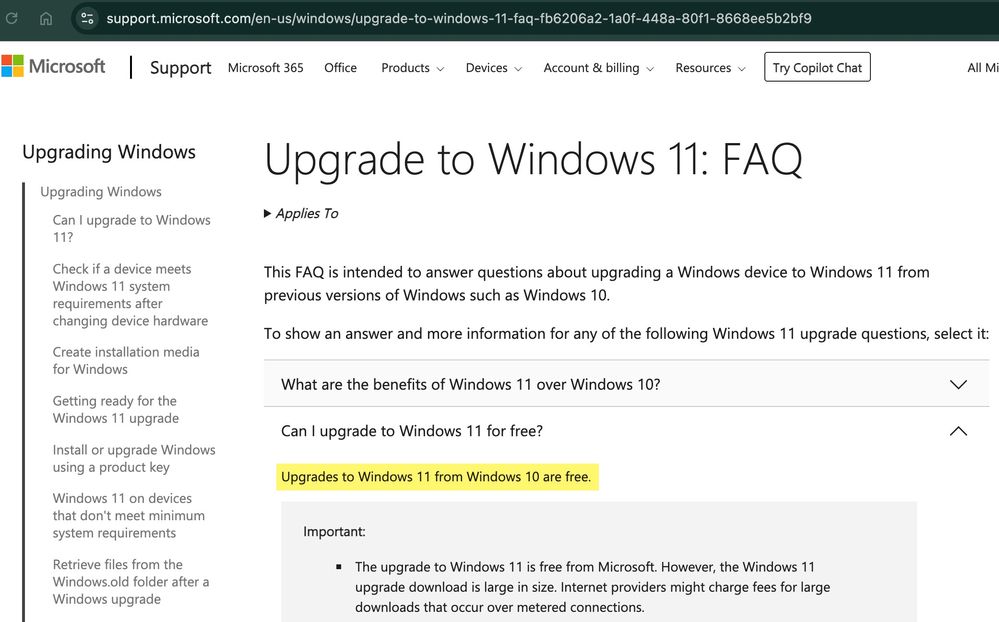999x622 pixels.
Task: Collapse the upgrade for free question
Action: pos(626,431)
